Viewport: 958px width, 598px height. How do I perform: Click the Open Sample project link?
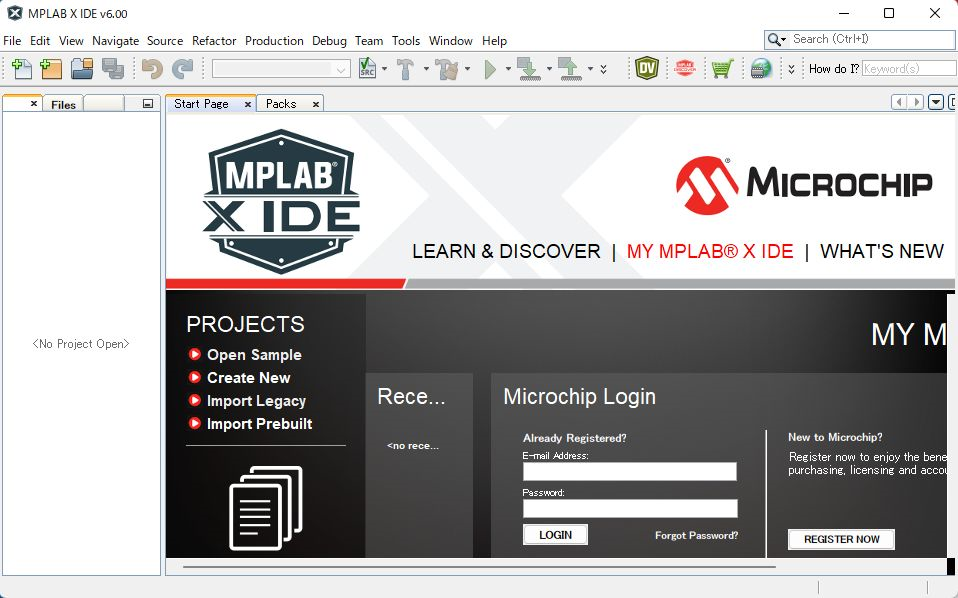(x=254, y=355)
